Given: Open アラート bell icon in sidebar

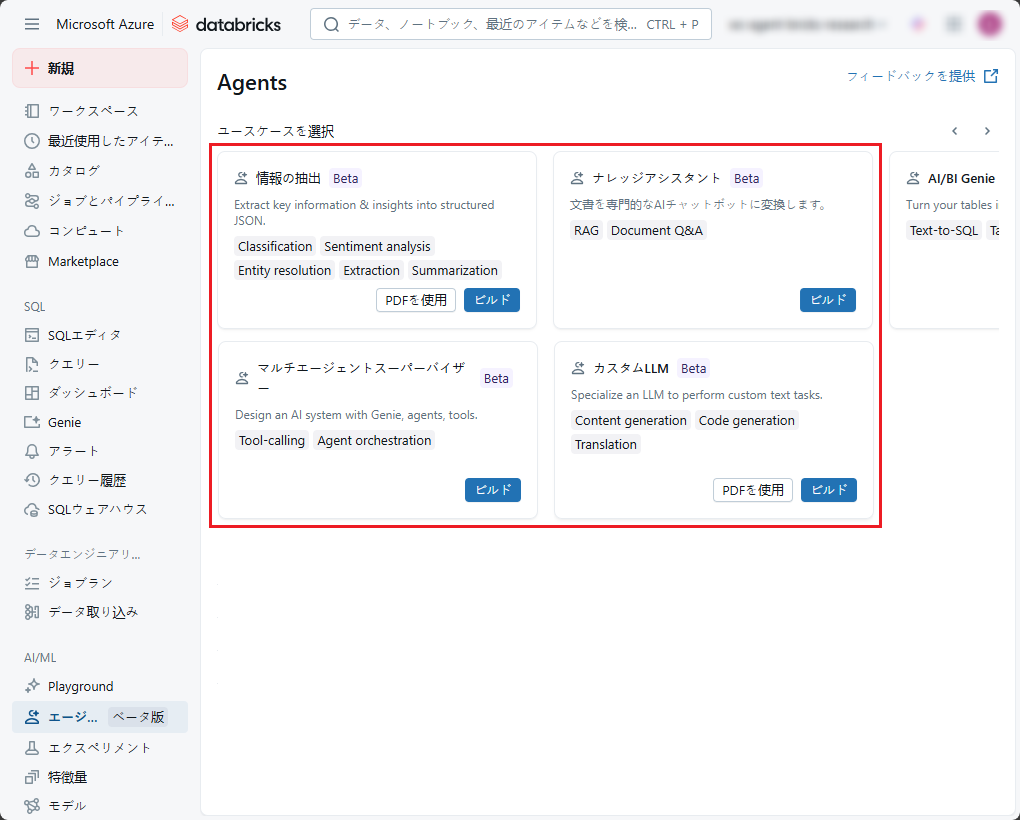Looking at the screenshot, I should (32, 451).
